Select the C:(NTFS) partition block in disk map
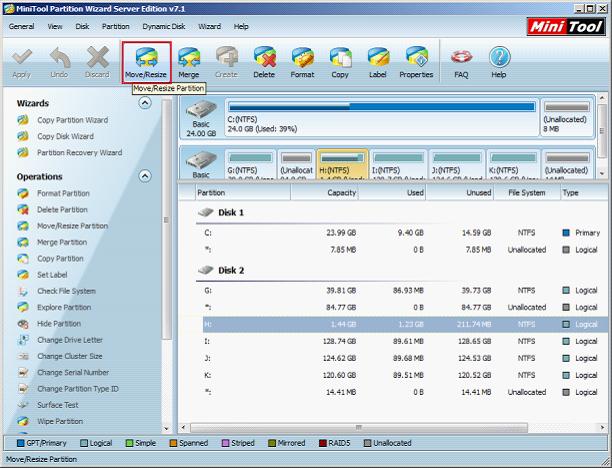 click(x=381, y=117)
